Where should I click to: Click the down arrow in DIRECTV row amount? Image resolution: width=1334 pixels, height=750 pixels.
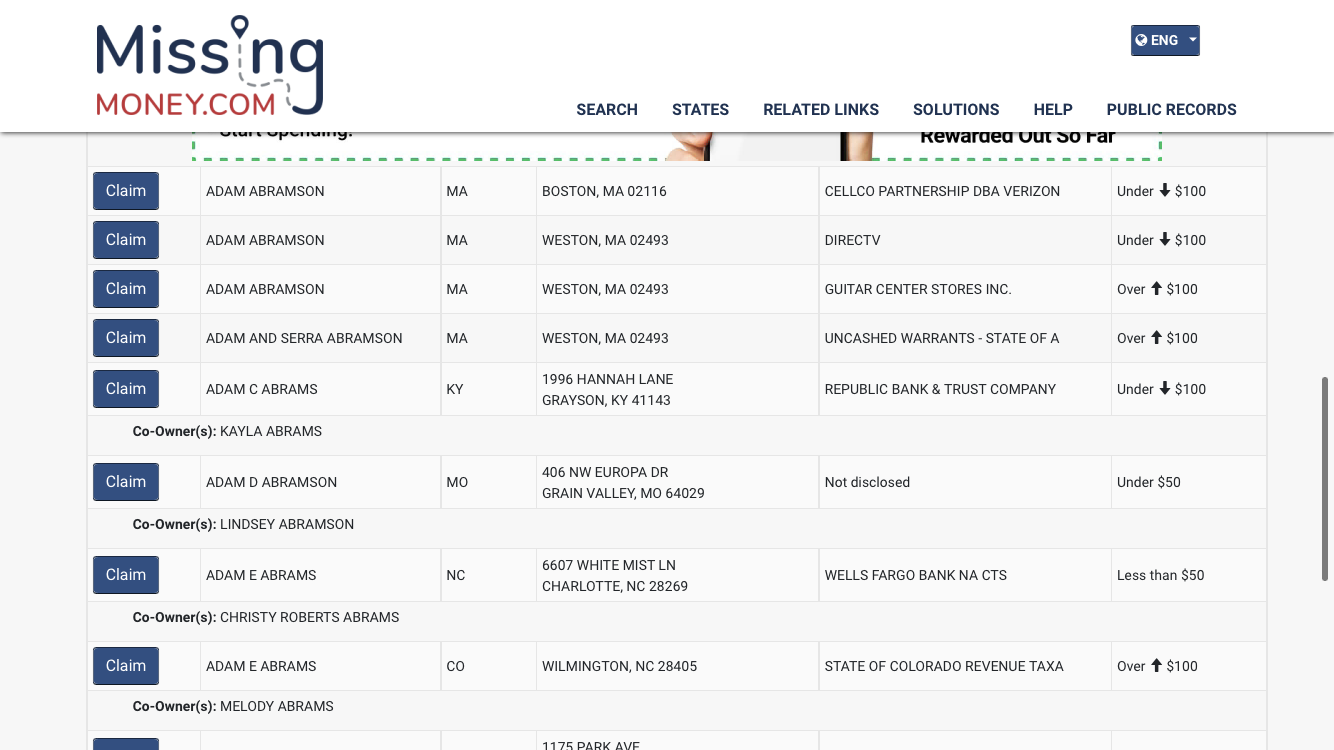pyautogui.click(x=1164, y=239)
